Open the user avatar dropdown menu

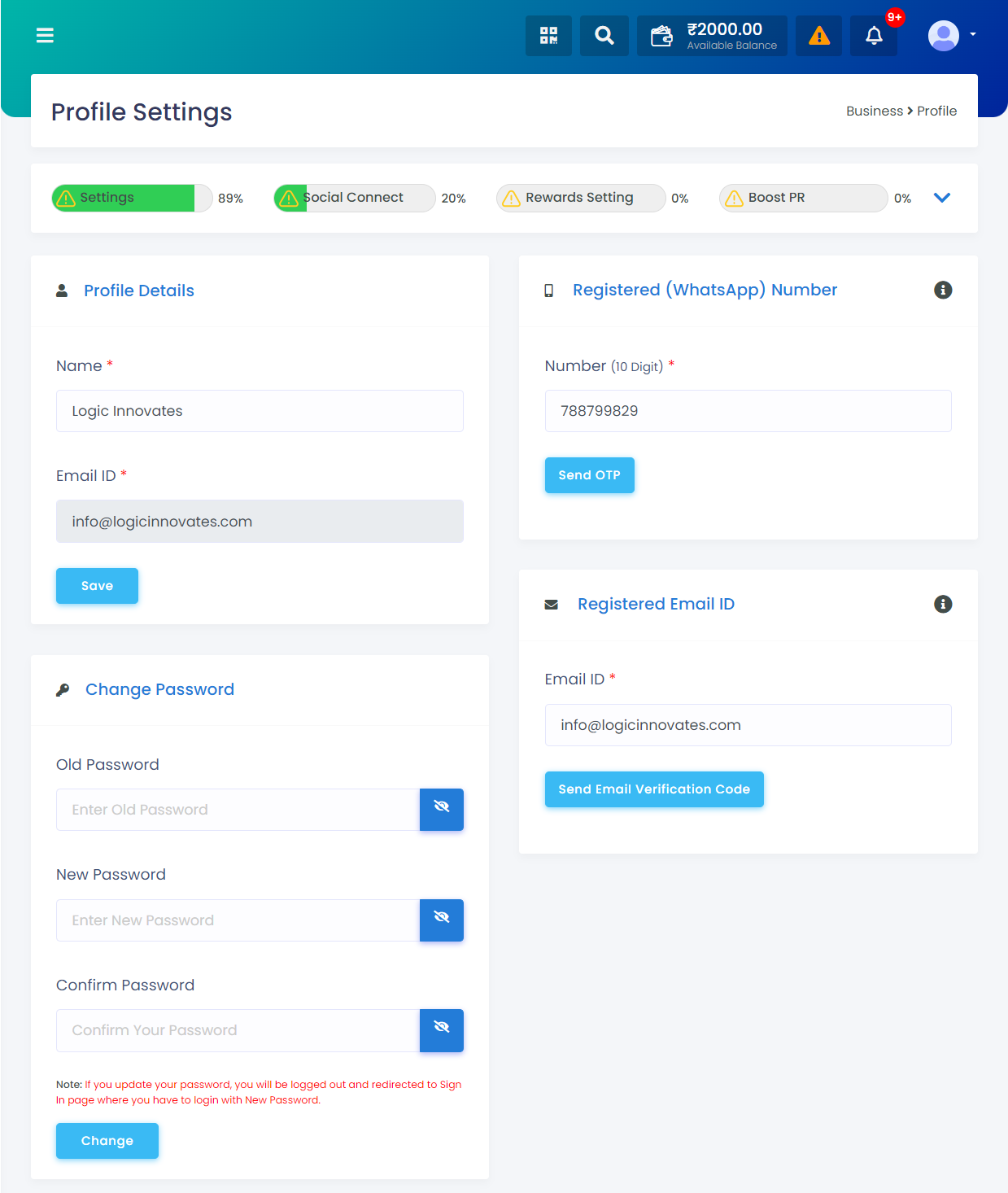pyautogui.click(x=952, y=36)
